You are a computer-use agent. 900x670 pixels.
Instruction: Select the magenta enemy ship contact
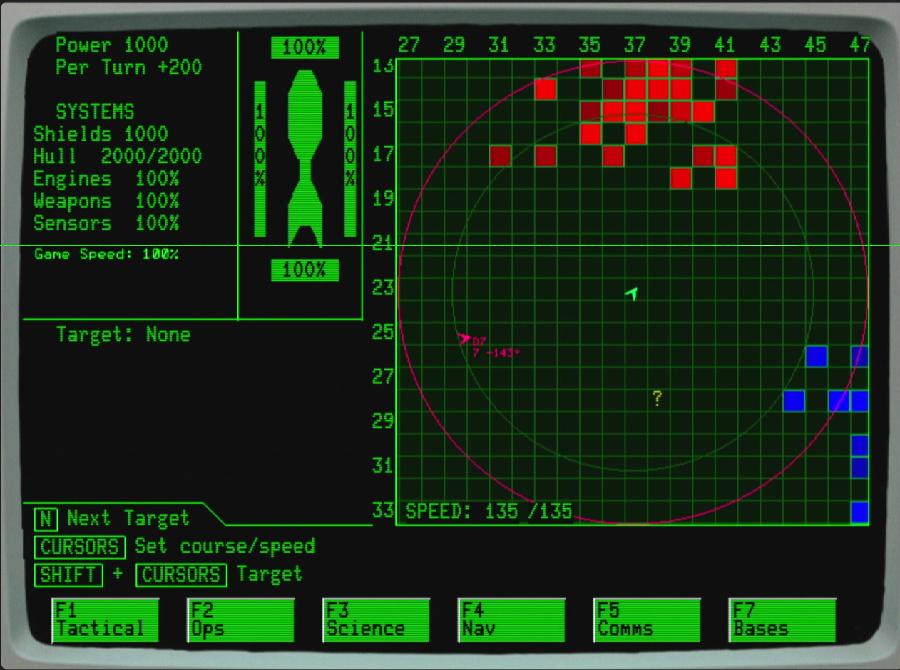point(464,339)
